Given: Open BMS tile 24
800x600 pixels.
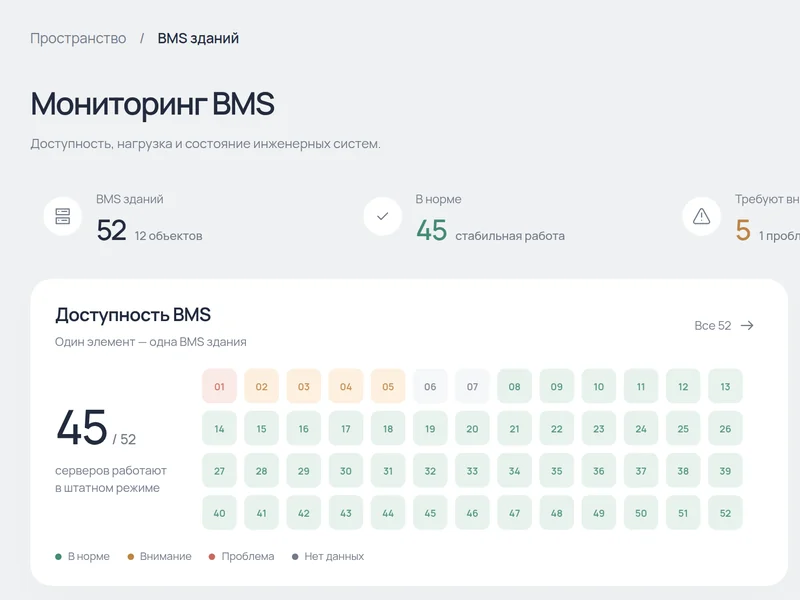Looking at the screenshot, I should point(641,429).
